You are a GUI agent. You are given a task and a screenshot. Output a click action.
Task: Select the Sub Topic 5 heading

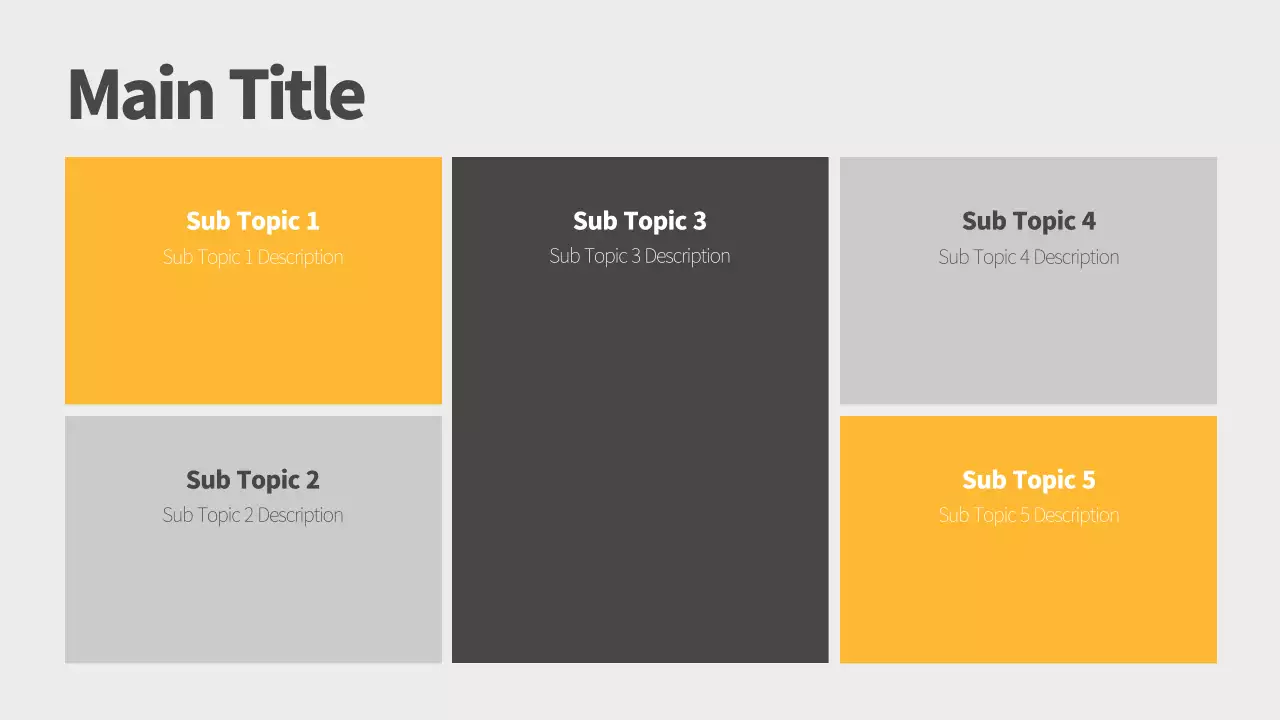pos(1028,480)
